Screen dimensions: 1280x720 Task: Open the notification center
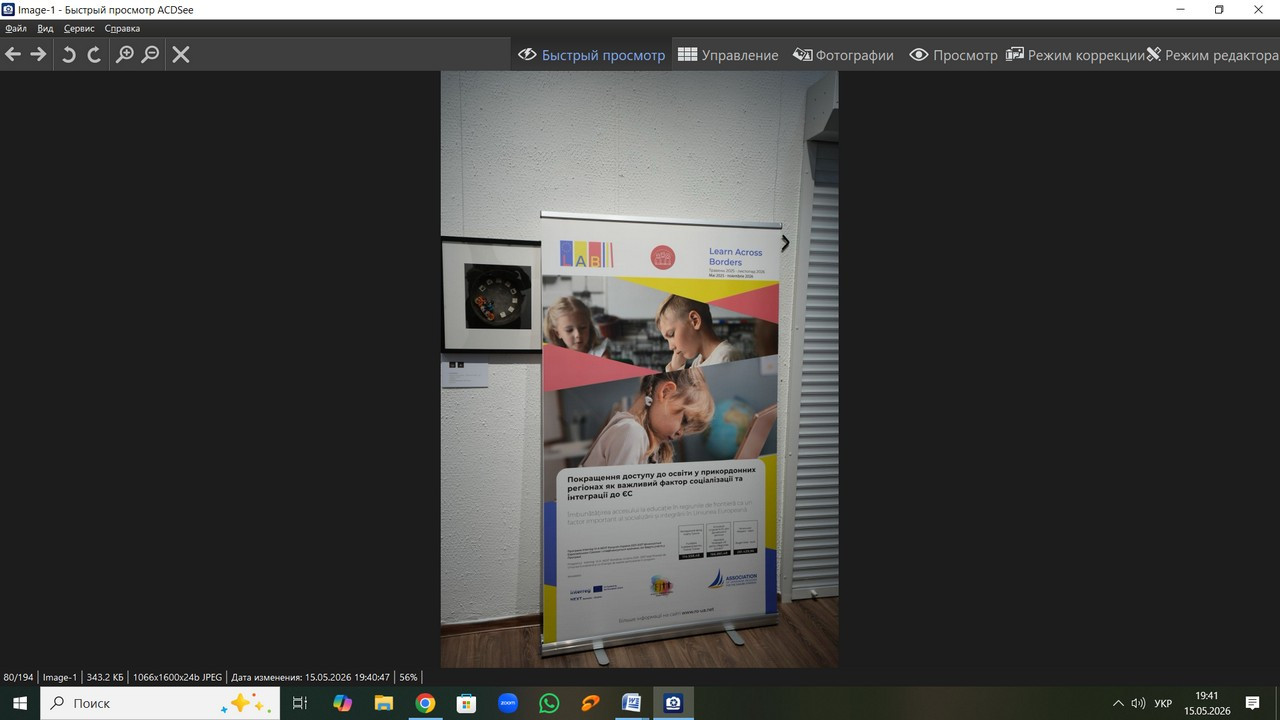click(1252, 703)
